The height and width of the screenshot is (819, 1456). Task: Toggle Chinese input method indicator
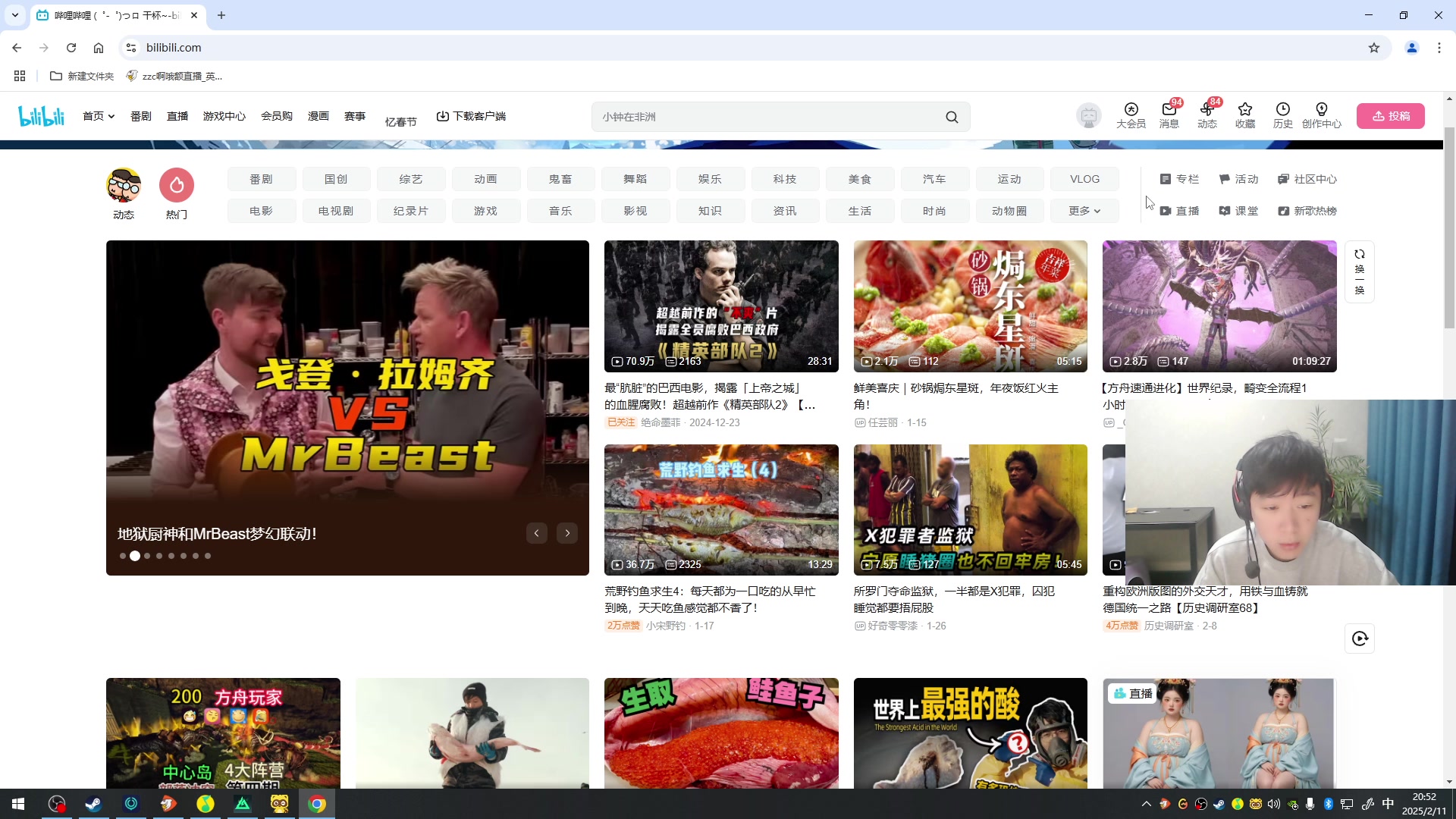click(1388, 804)
